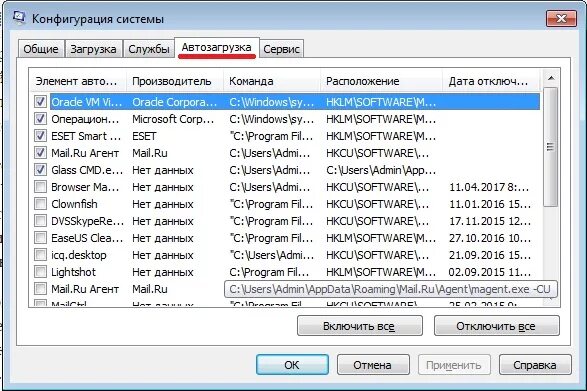
Task: Click the system configuration window title icon
Action: tap(19, 17)
